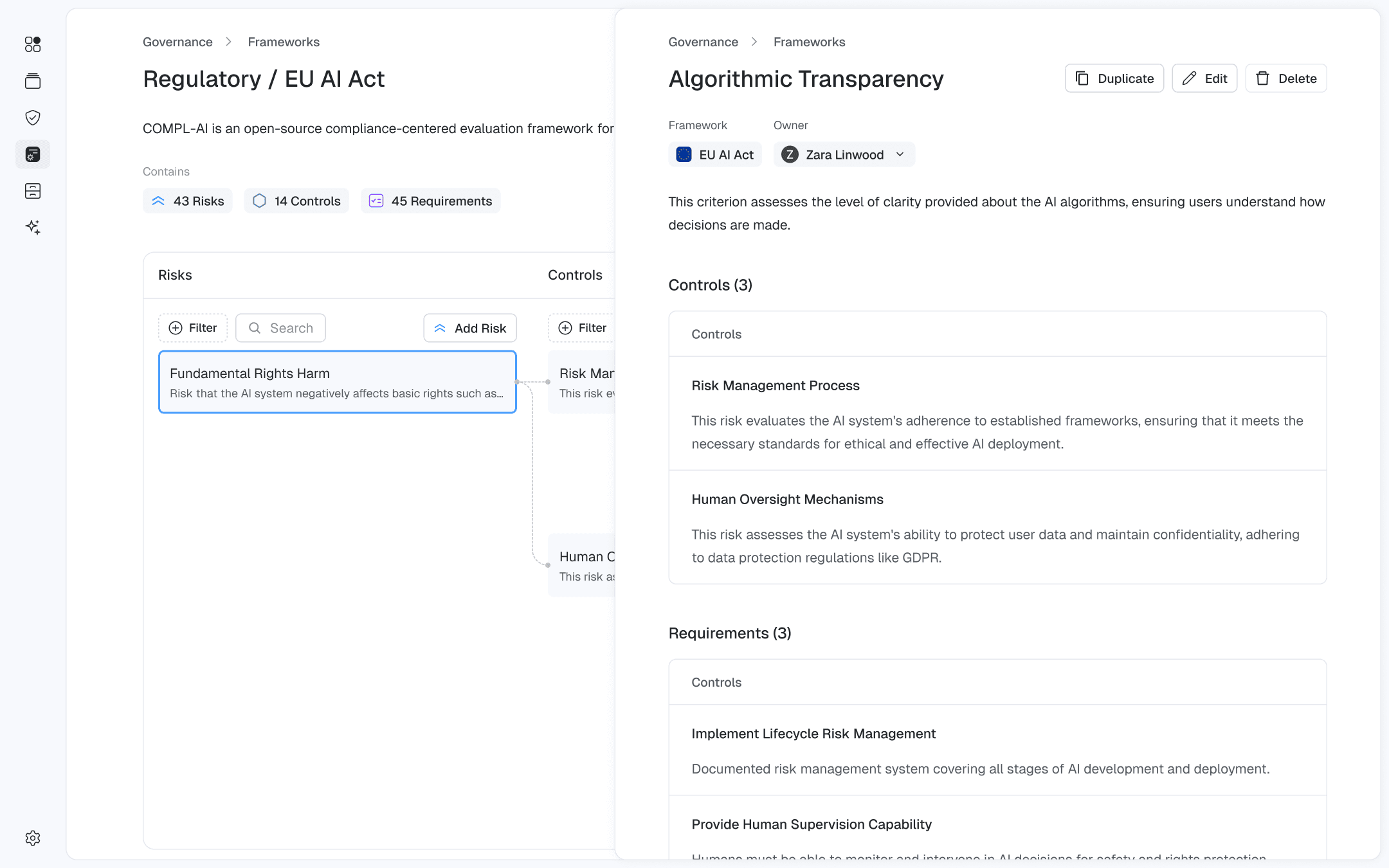Select the active governance sidebar icon

tap(33, 154)
